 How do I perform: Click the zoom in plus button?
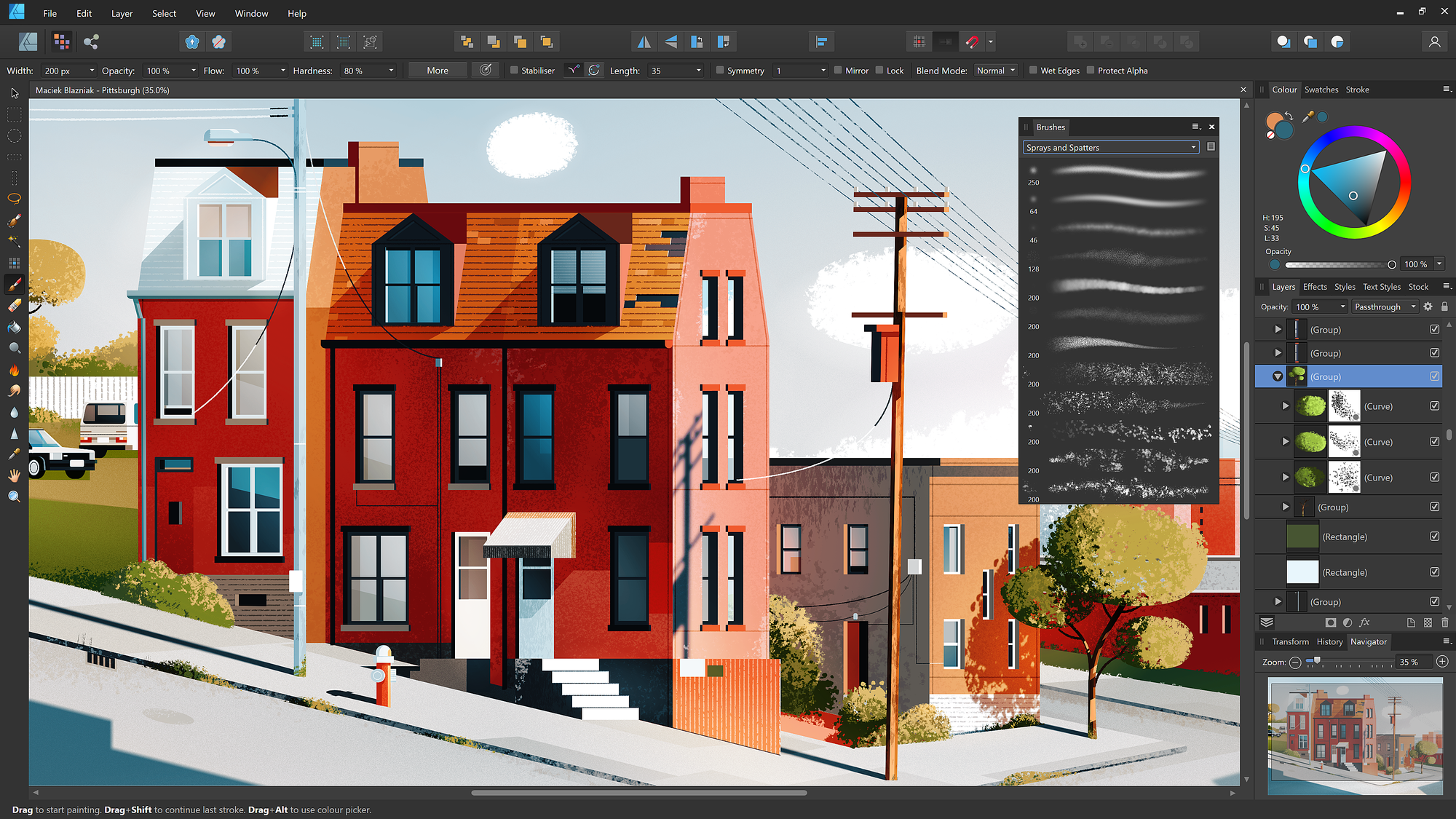coord(1442,662)
